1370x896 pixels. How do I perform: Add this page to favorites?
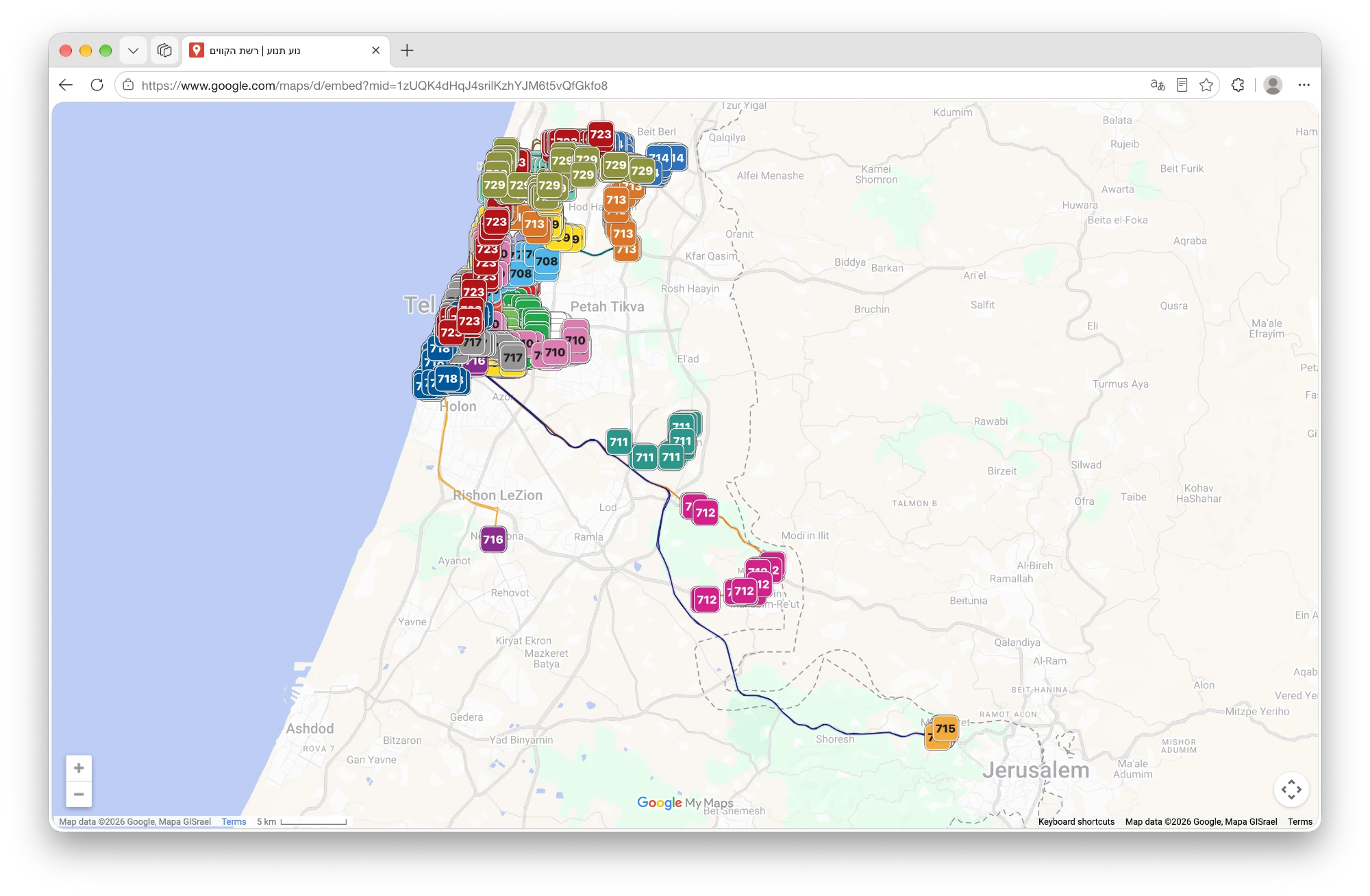click(x=1206, y=85)
